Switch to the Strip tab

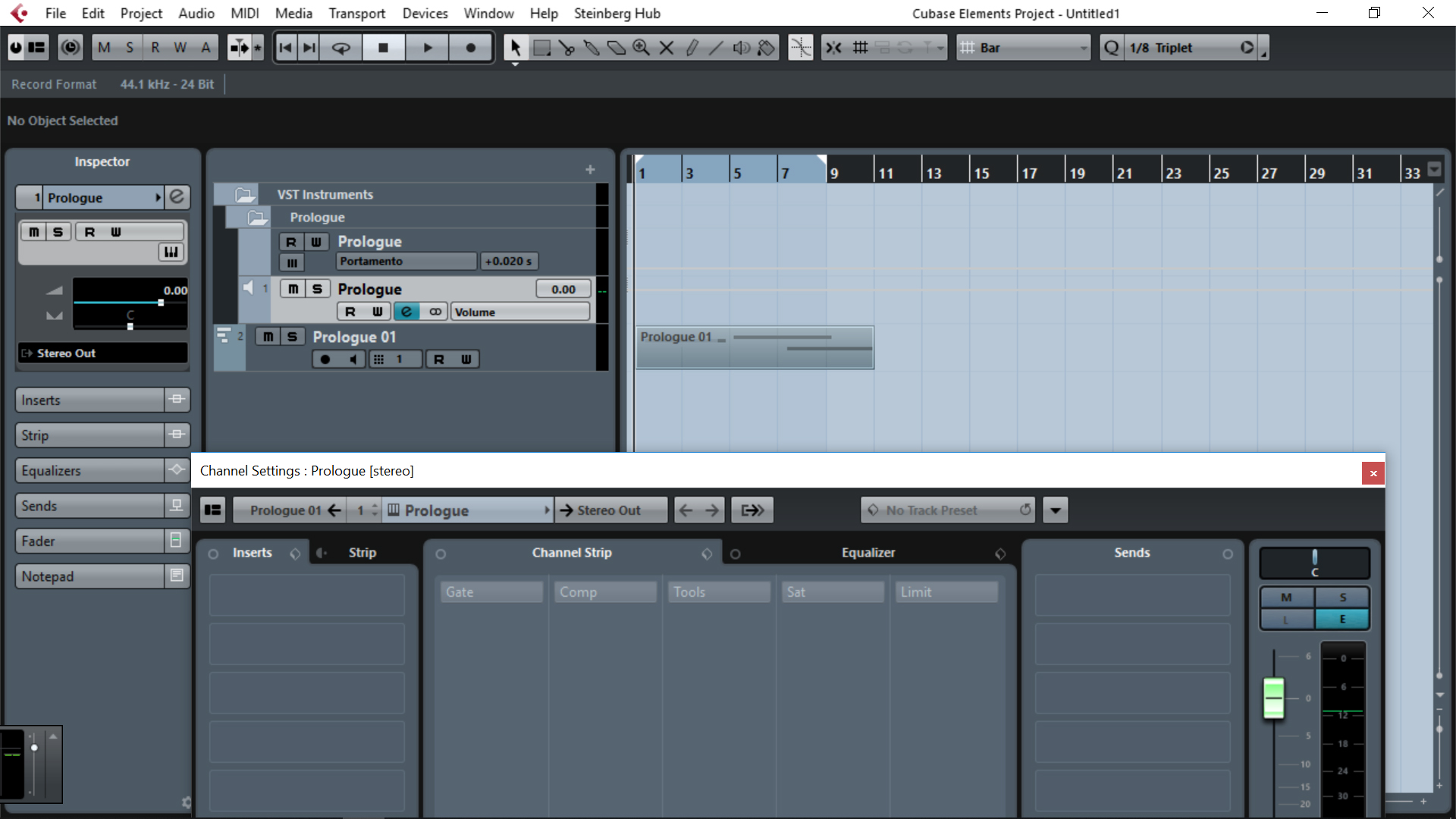[x=362, y=553]
